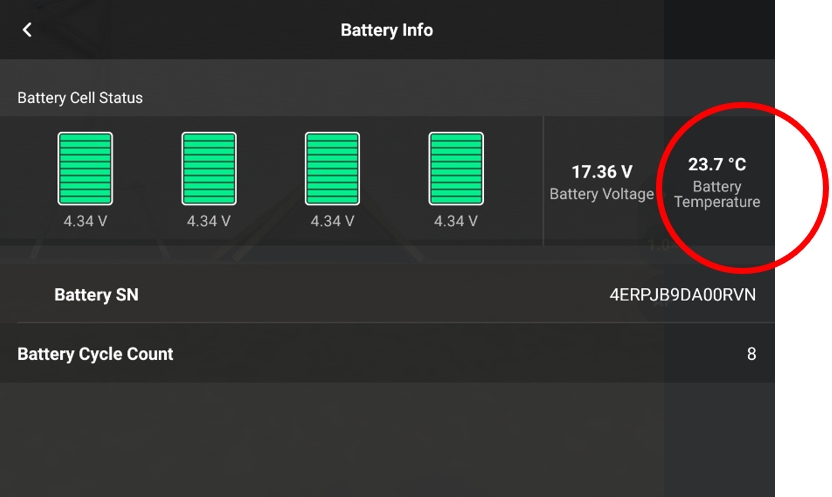832x497 pixels.
Task: Tap the first cell's 4.34 V label
Action: pos(85,221)
